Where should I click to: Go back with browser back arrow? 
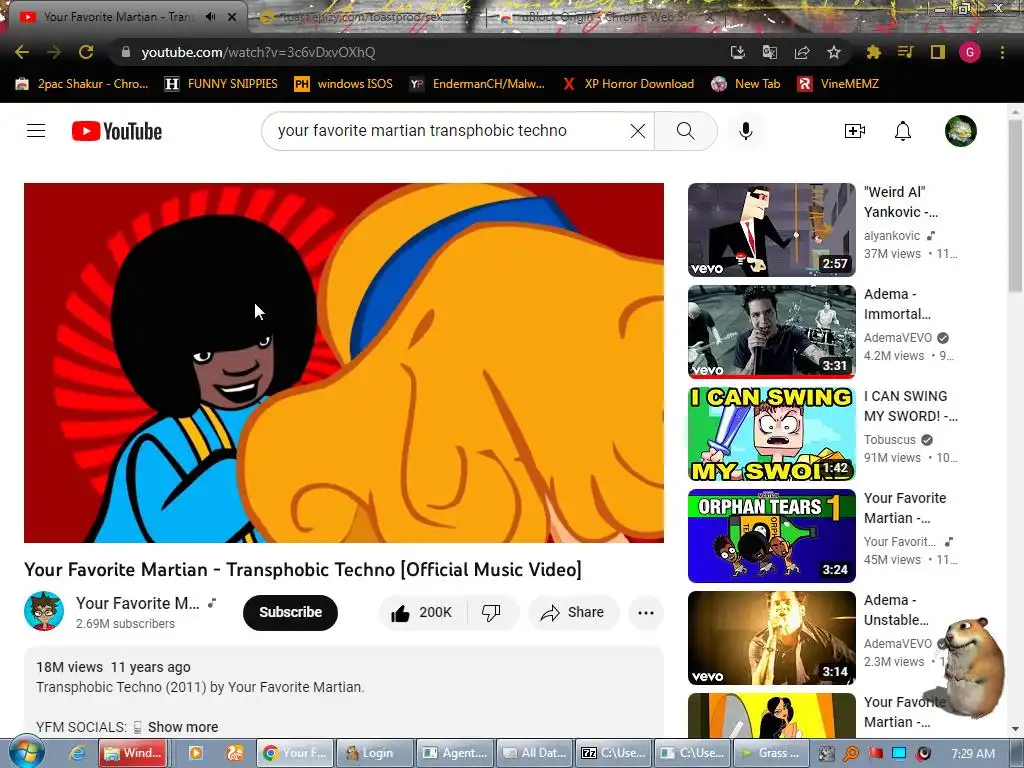click(x=22, y=52)
